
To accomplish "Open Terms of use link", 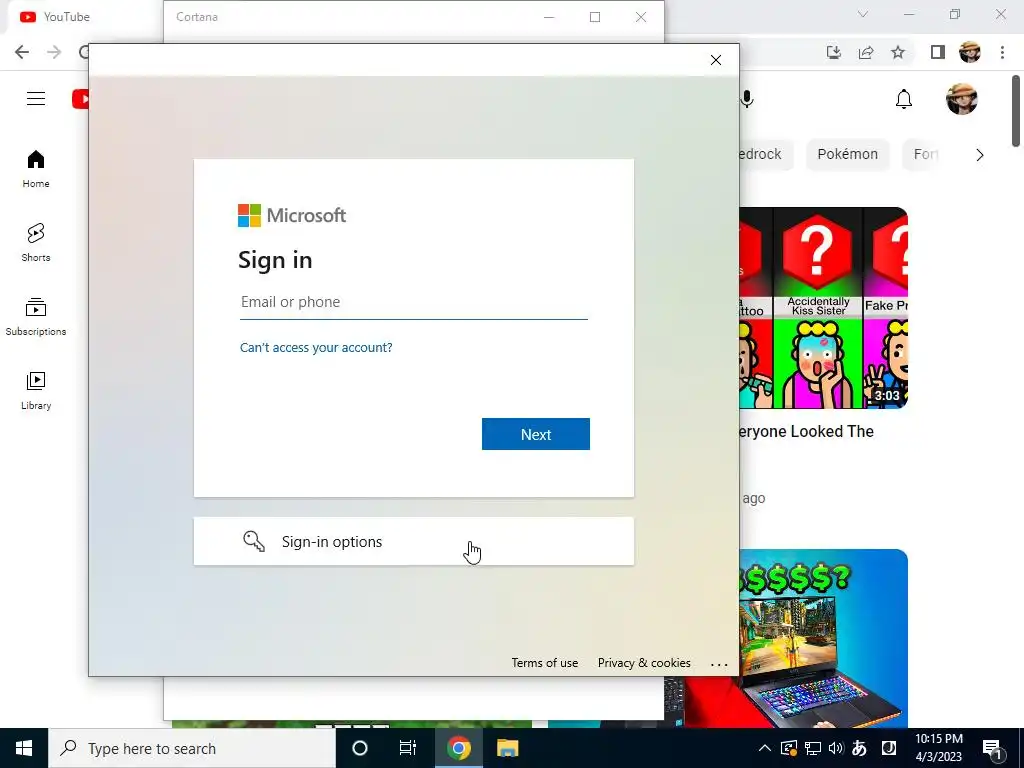I will [x=545, y=663].
